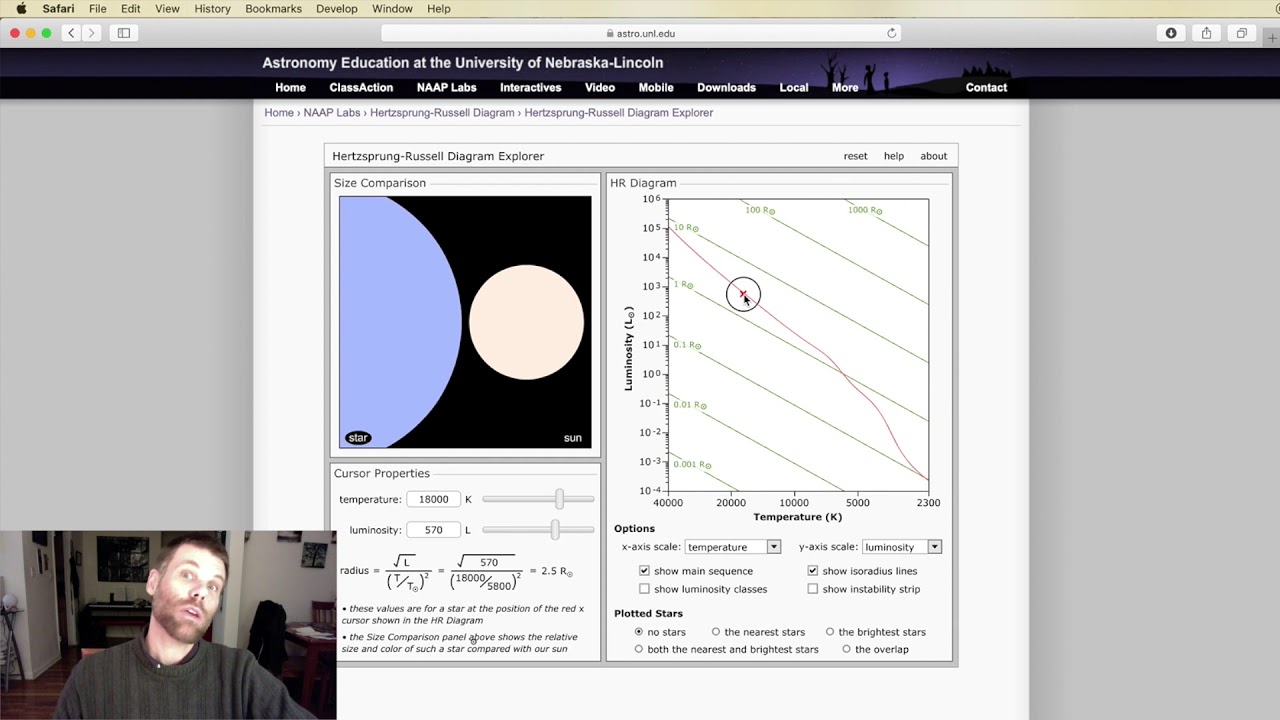Screen dimensions: 1280x720
Task: Open the More nav item
Action: pyautogui.click(x=845, y=88)
